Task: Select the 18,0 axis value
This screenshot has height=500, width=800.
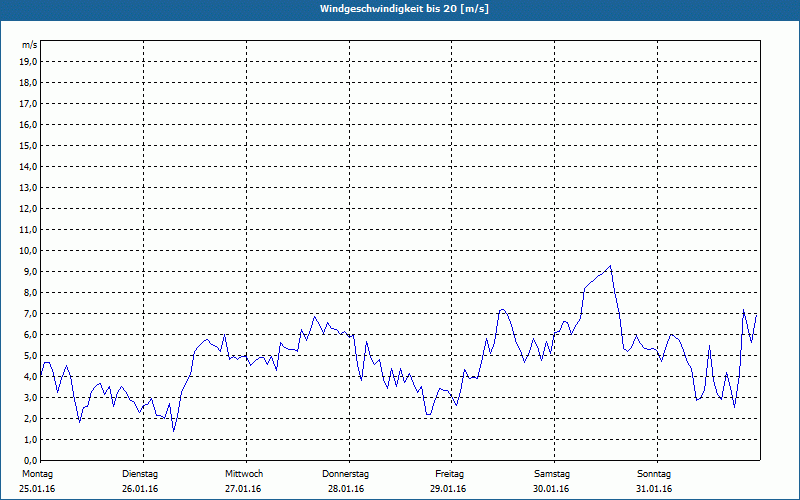Action: 28,83
